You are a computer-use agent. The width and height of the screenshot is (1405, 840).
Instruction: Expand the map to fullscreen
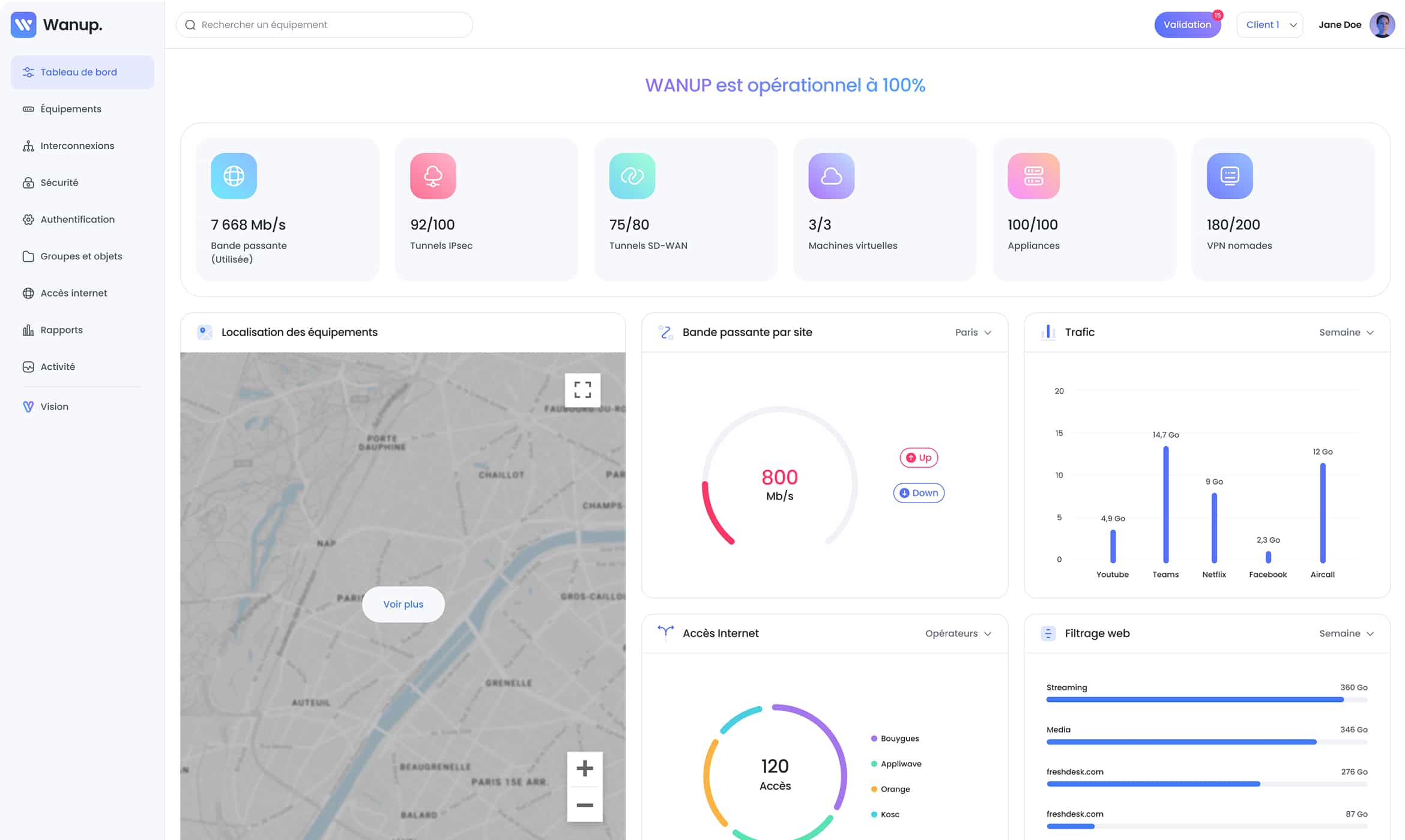click(582, 390)
